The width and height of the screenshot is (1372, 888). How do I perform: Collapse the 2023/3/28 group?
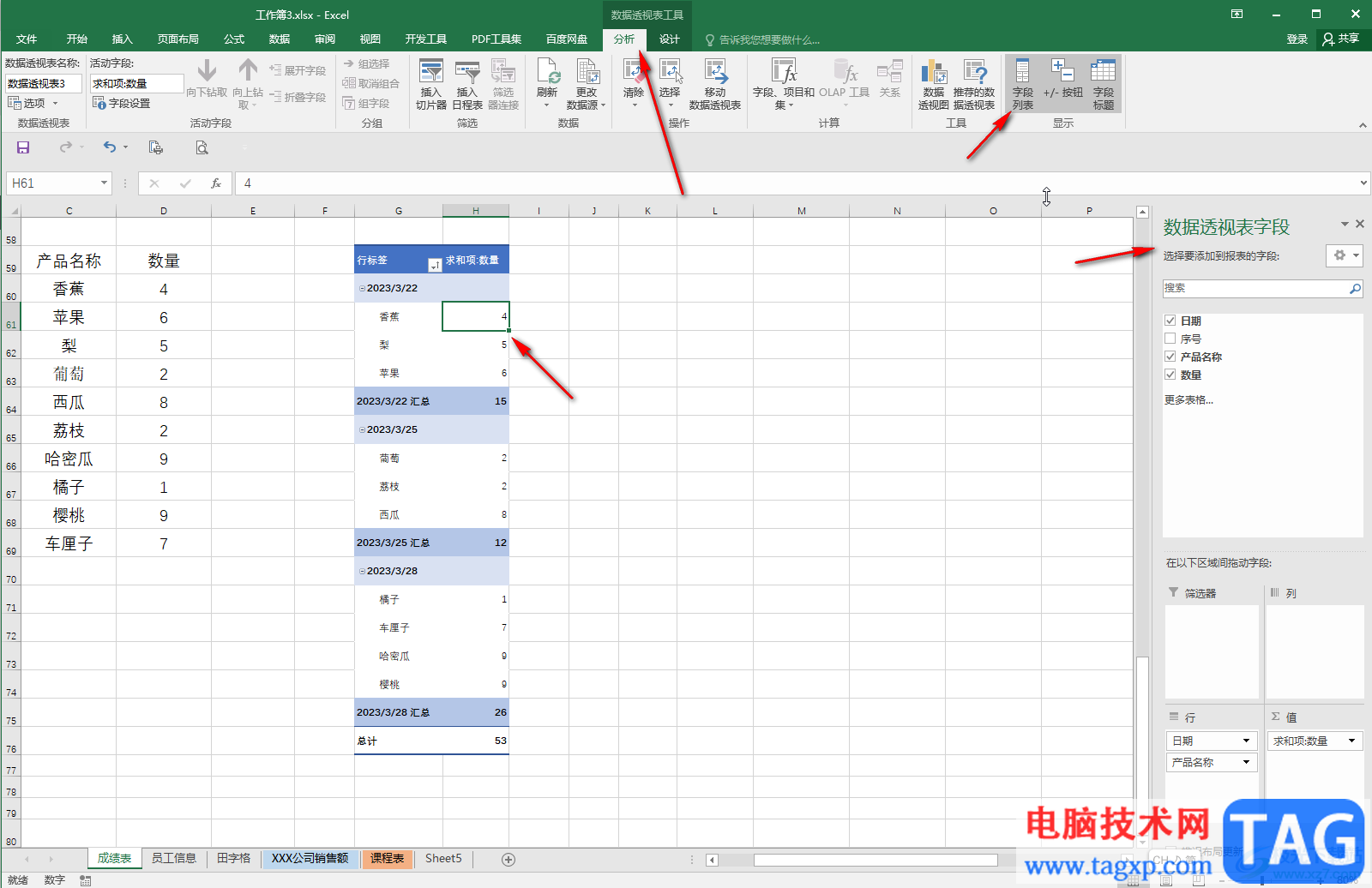362,571
